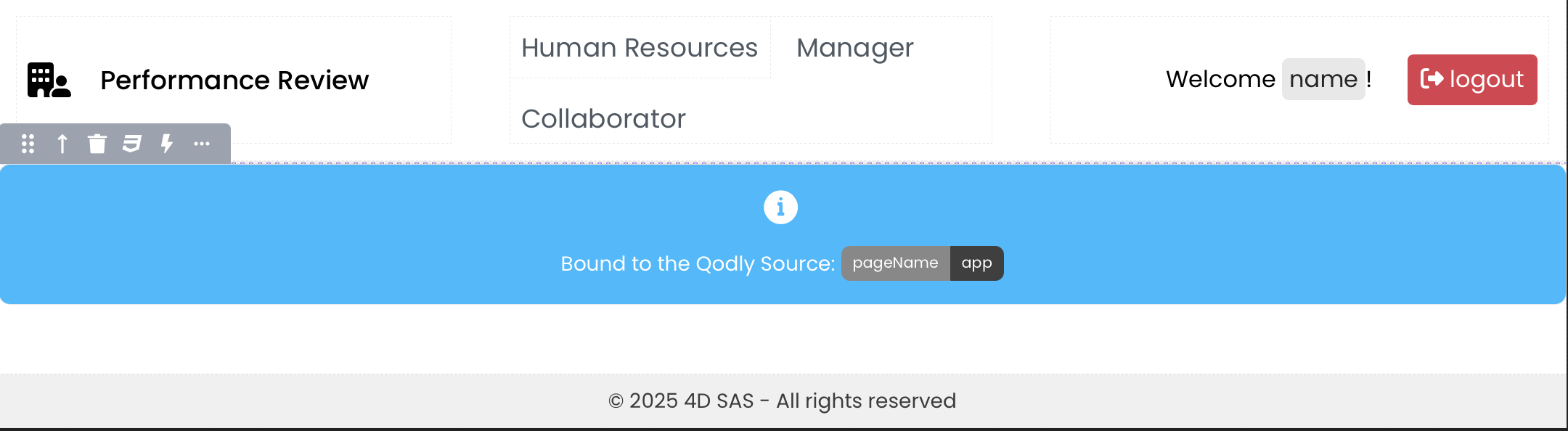Click the up-arrow select parent icon
1568x431 pixels.
pyautogui.click(x=62, y=144)
